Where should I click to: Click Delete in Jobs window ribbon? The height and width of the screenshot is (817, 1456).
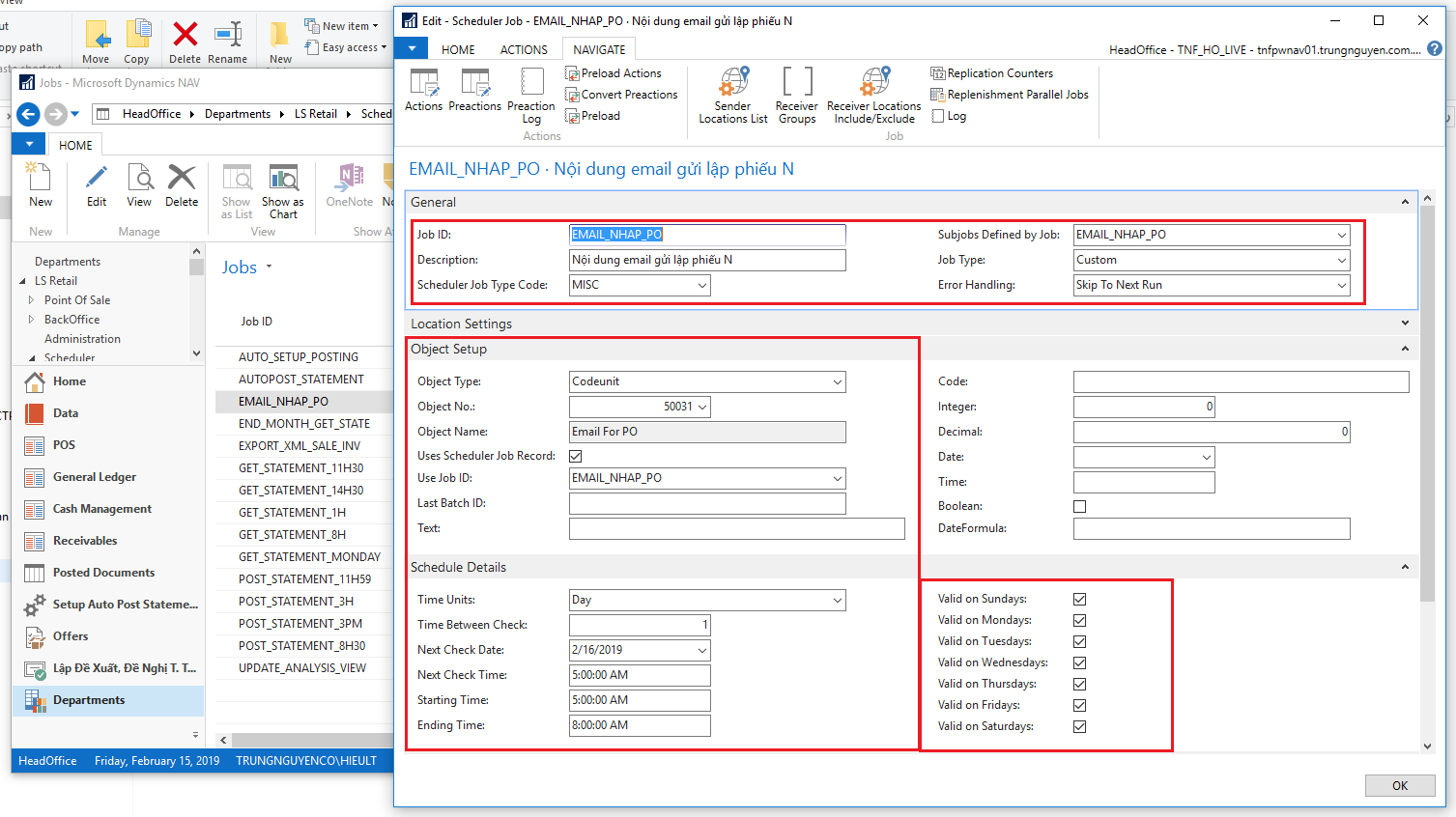click(x=182, y=185)
